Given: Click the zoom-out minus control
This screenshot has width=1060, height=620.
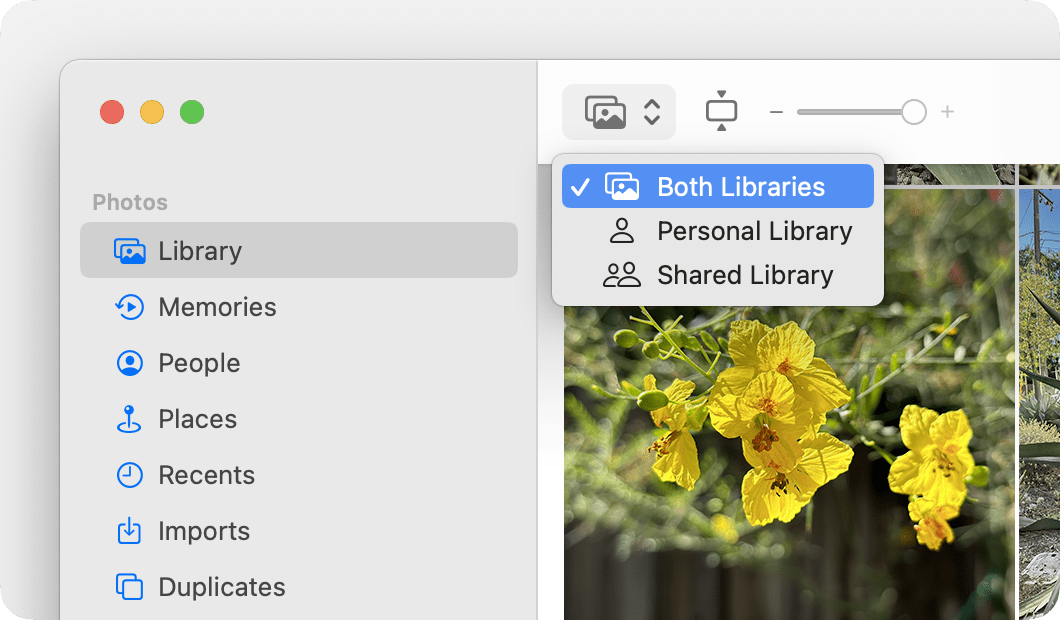Looking at the screenshot, I should (776, 112).
